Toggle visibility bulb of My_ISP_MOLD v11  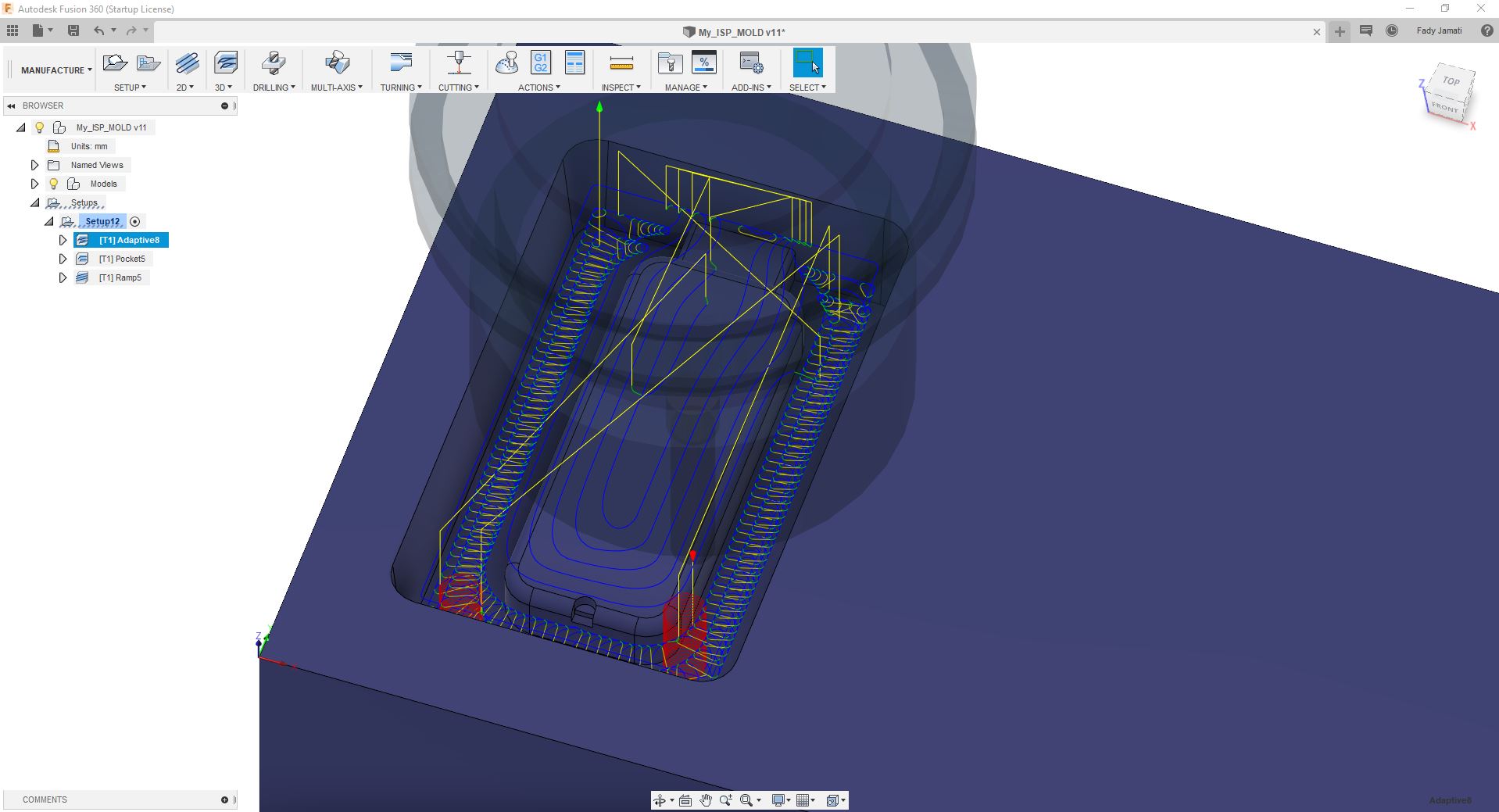40,127
